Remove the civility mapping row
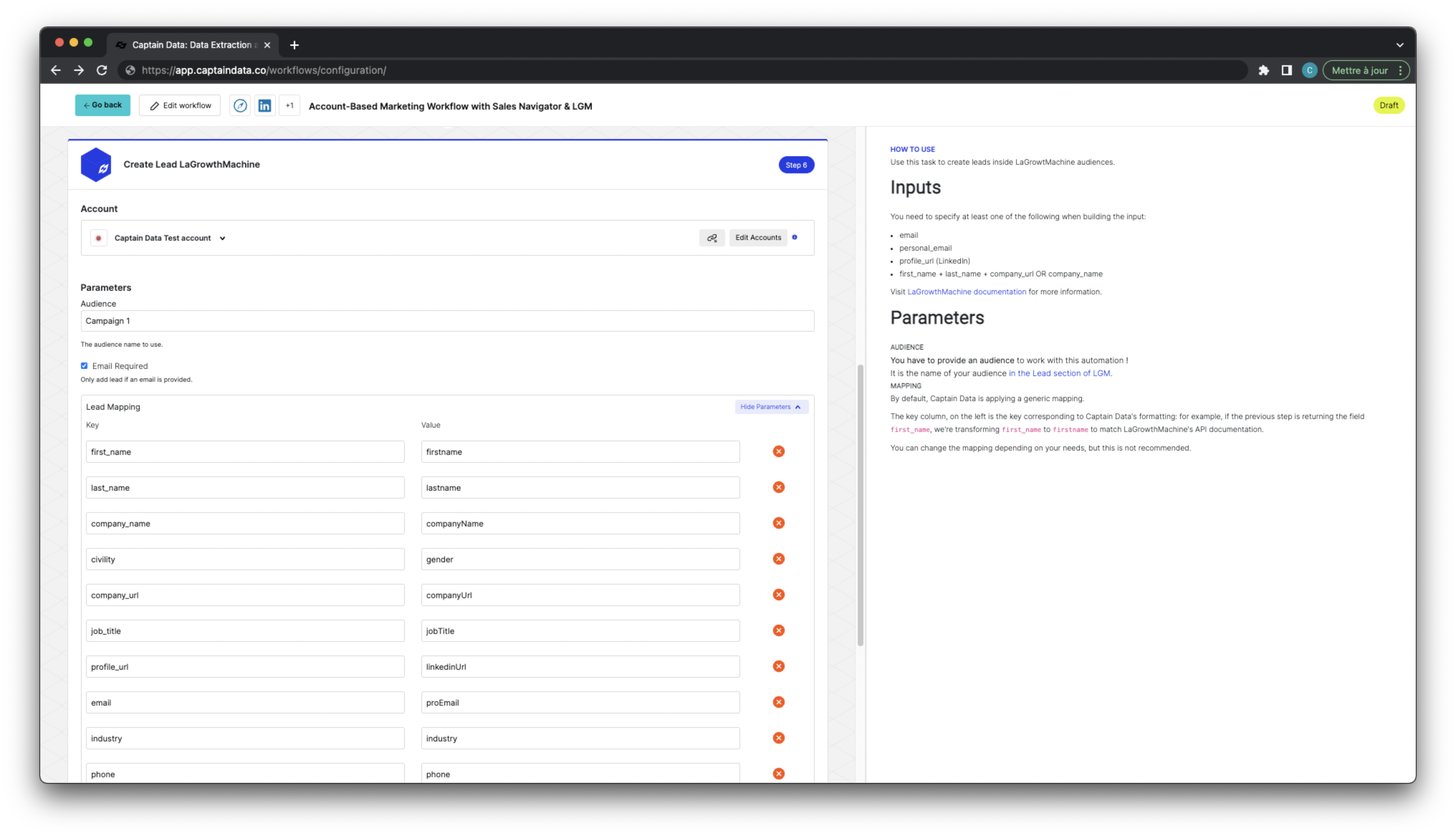 tap(779, 559)
